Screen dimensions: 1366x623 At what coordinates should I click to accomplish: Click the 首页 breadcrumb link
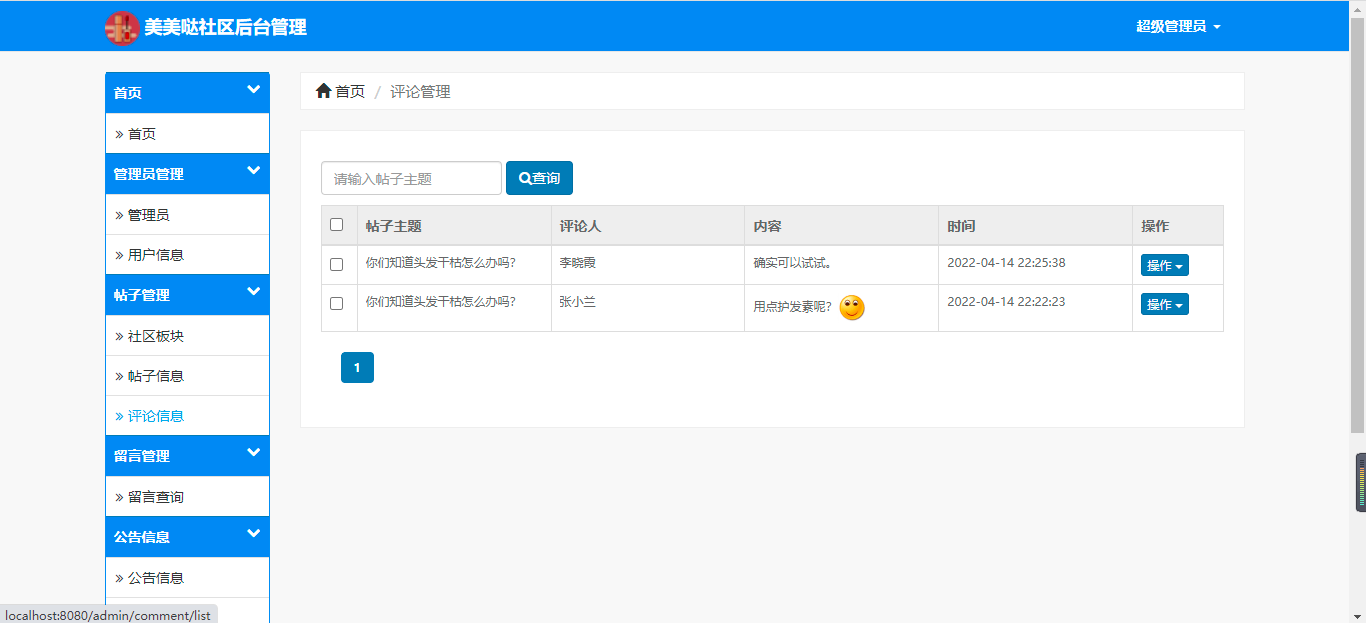350,91
